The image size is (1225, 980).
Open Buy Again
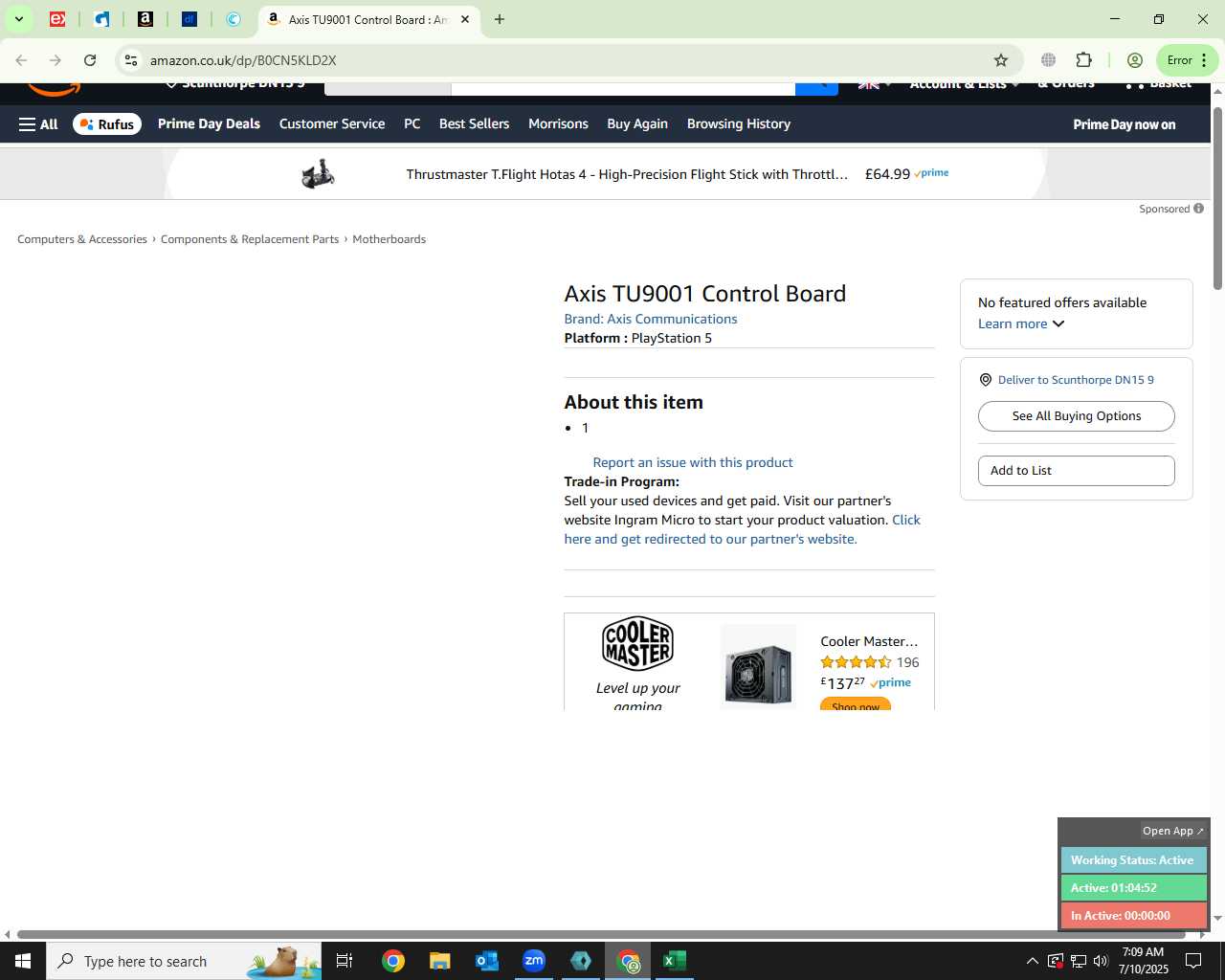click(x=637, y=124)
